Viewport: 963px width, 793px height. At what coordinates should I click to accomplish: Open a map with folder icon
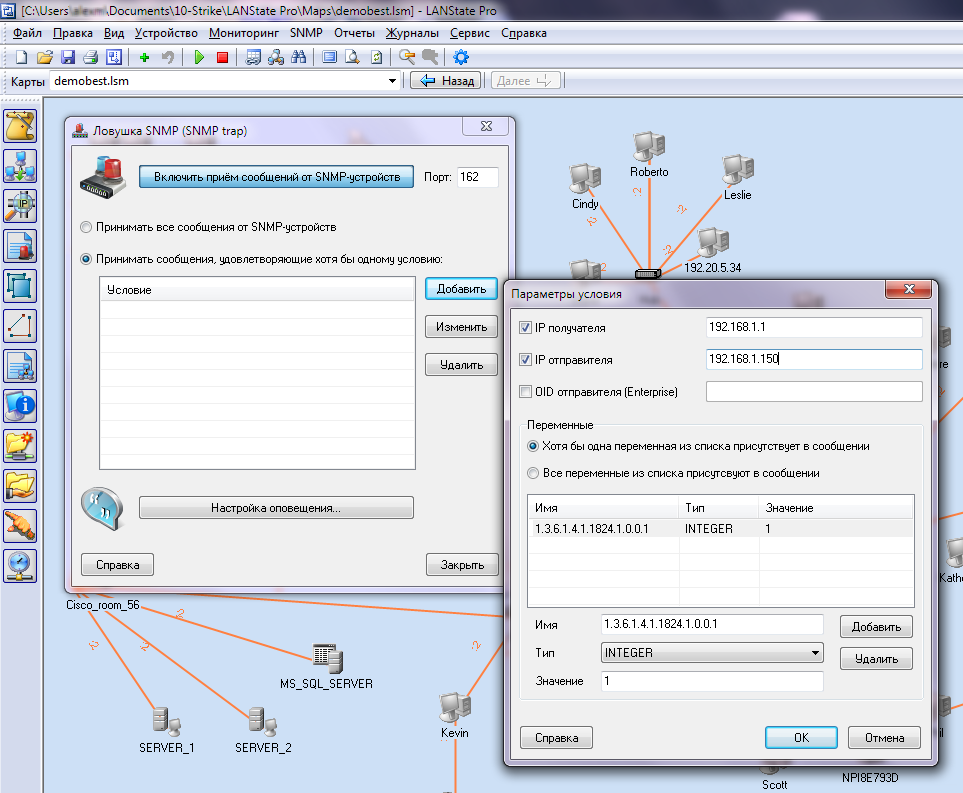[45, 57]
